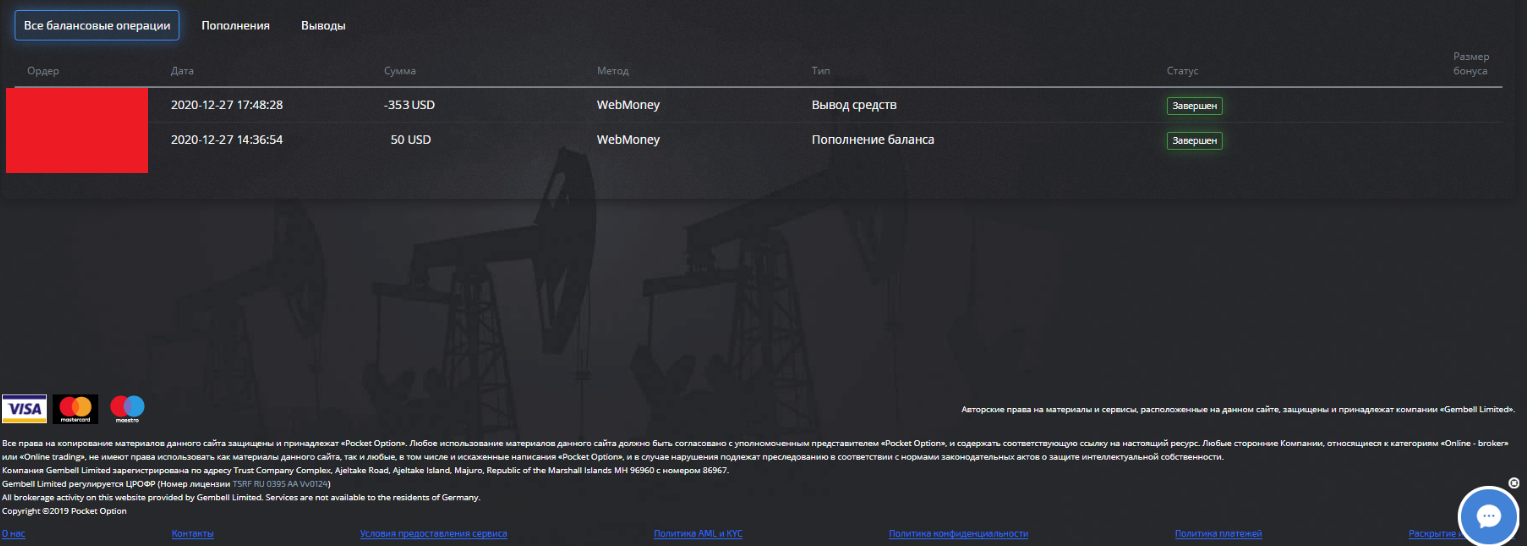1527x546 pixels.
Task: Open Условия предоставления сервиса link
Action: tap(434, 534)
